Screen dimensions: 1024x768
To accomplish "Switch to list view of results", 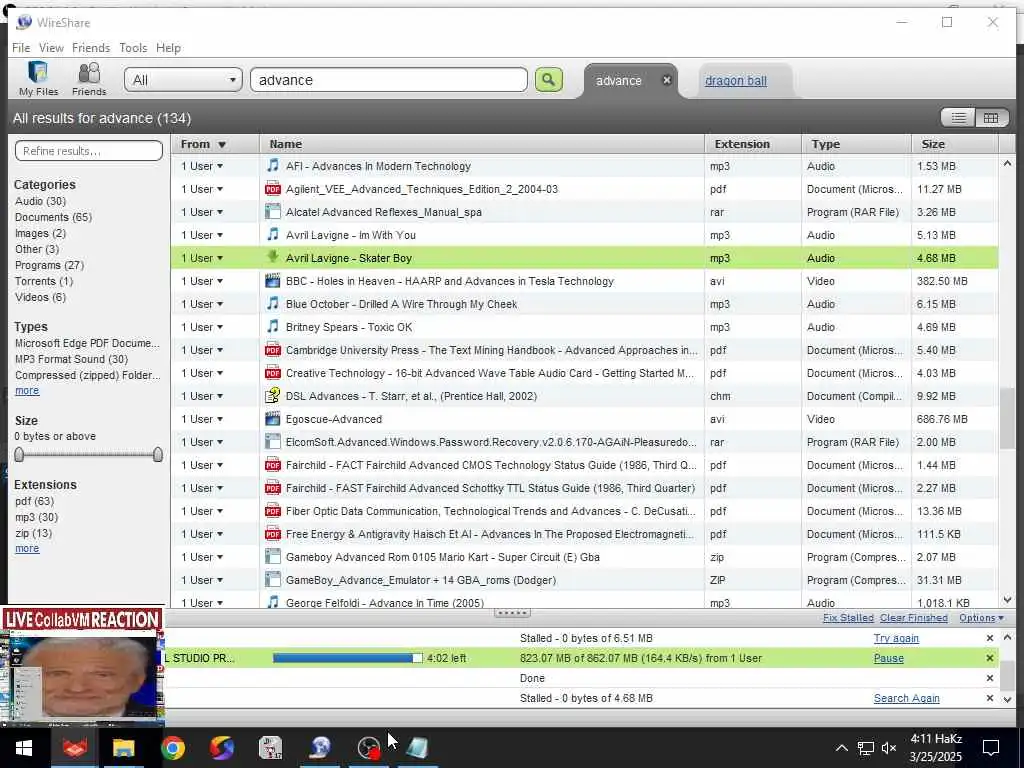I will point(958,118).
